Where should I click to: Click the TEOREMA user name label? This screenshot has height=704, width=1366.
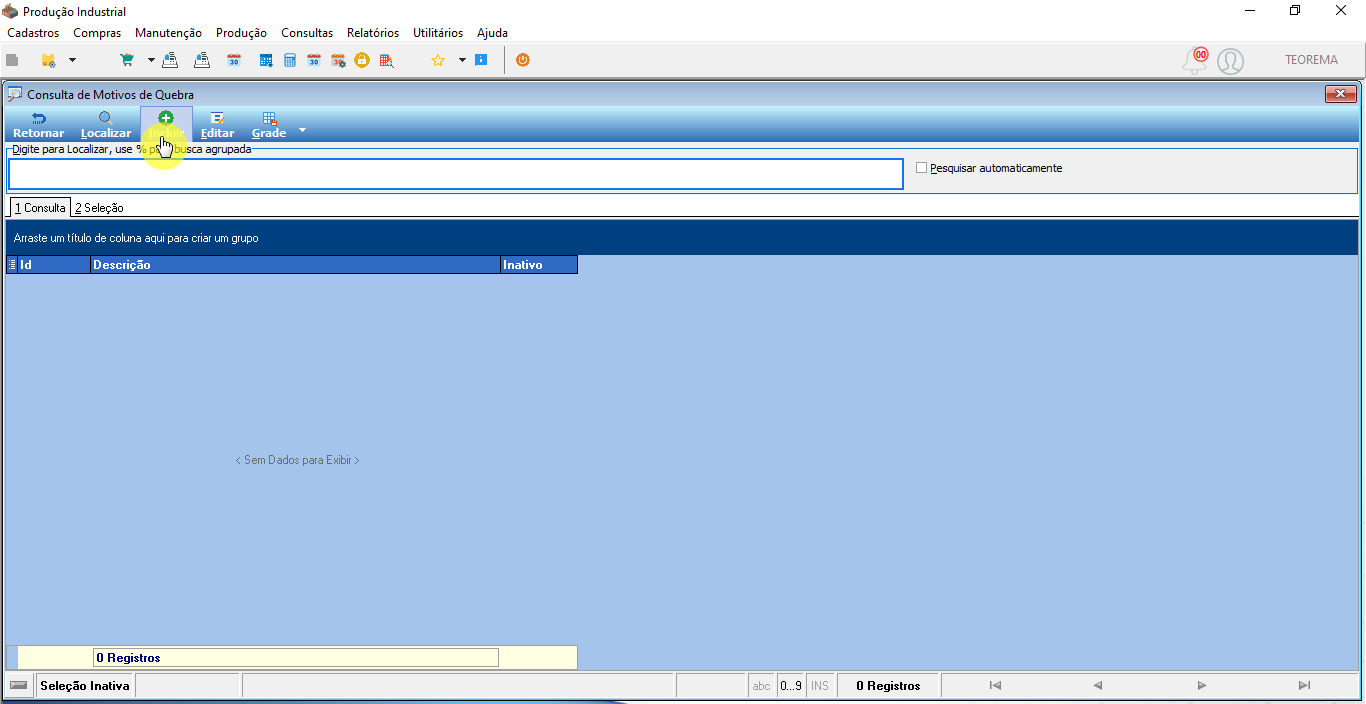(1311, 60)
